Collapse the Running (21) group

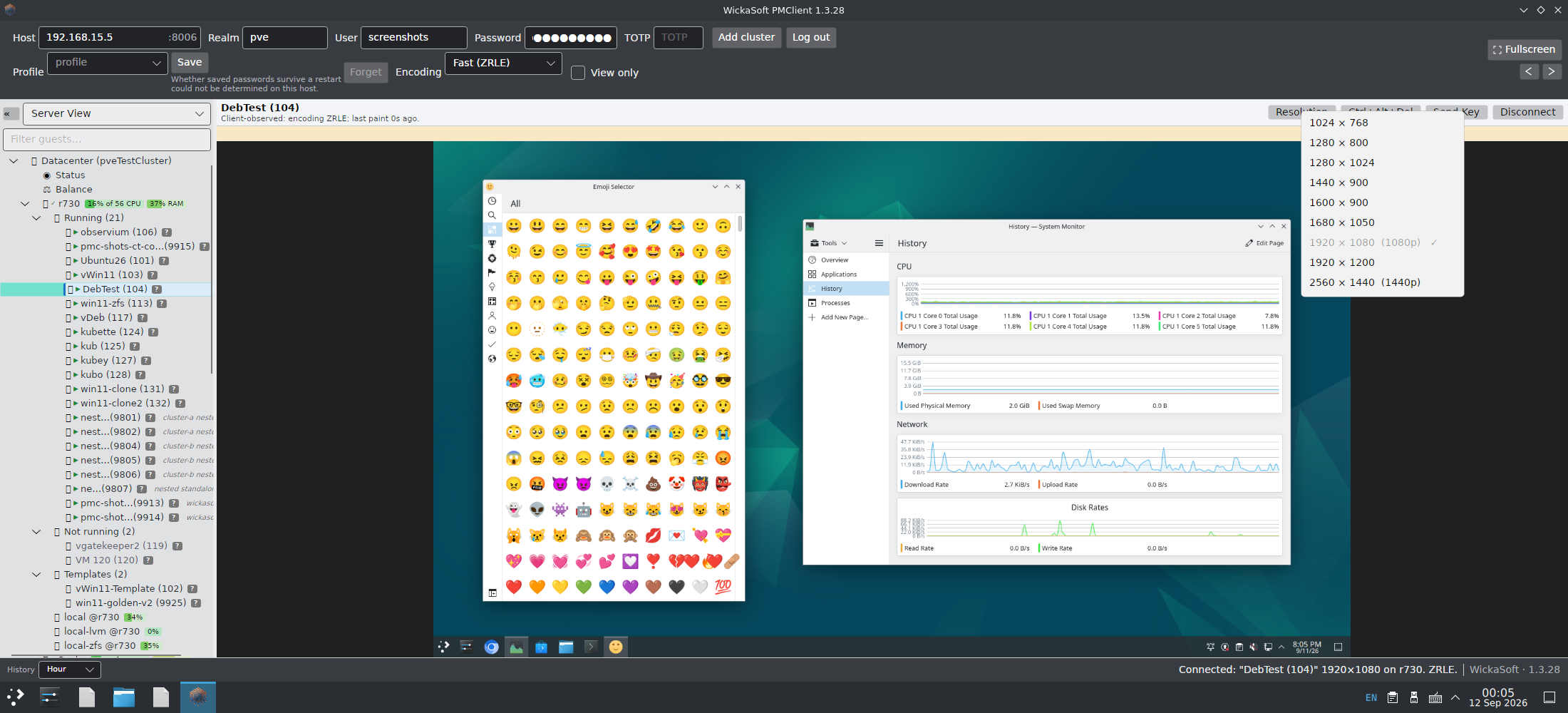[36, 218]
